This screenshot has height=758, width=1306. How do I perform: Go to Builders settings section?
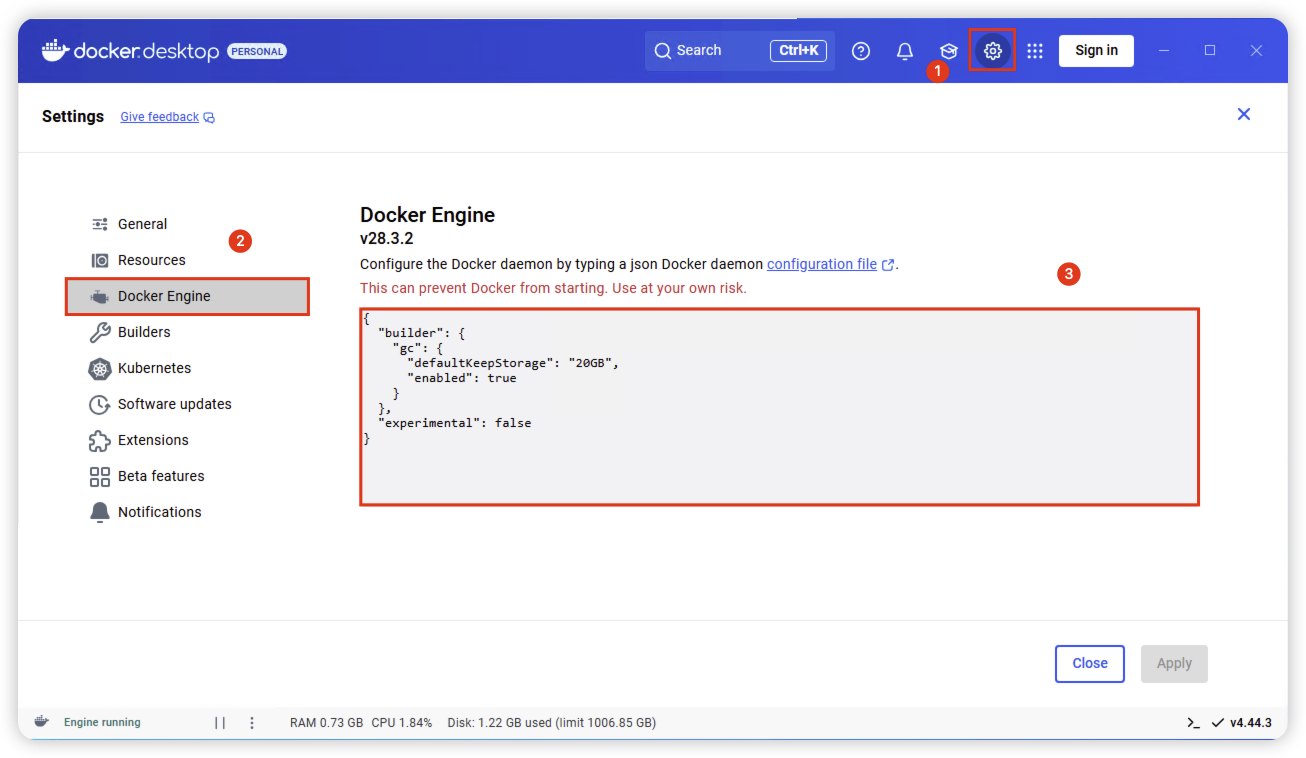coord(144,332)
